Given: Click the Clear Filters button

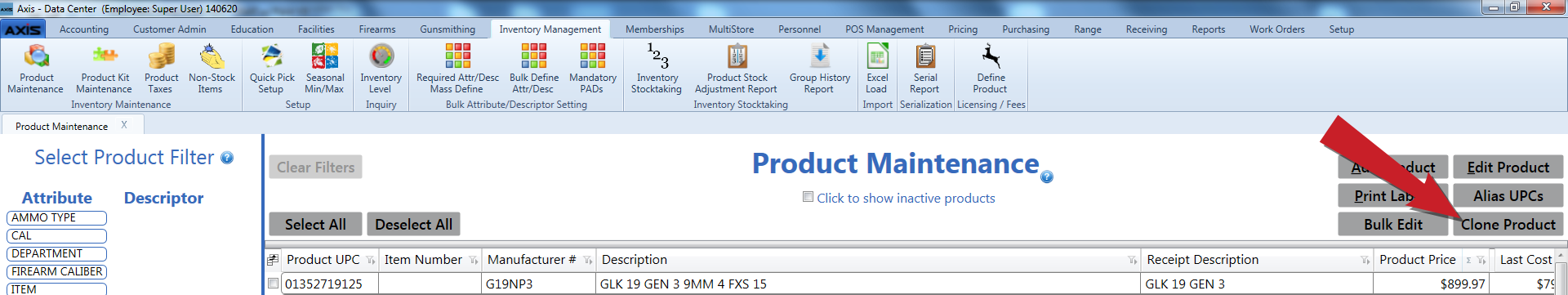Looking at the screenshot, I should pyautogui.click(x=315, y=167).
